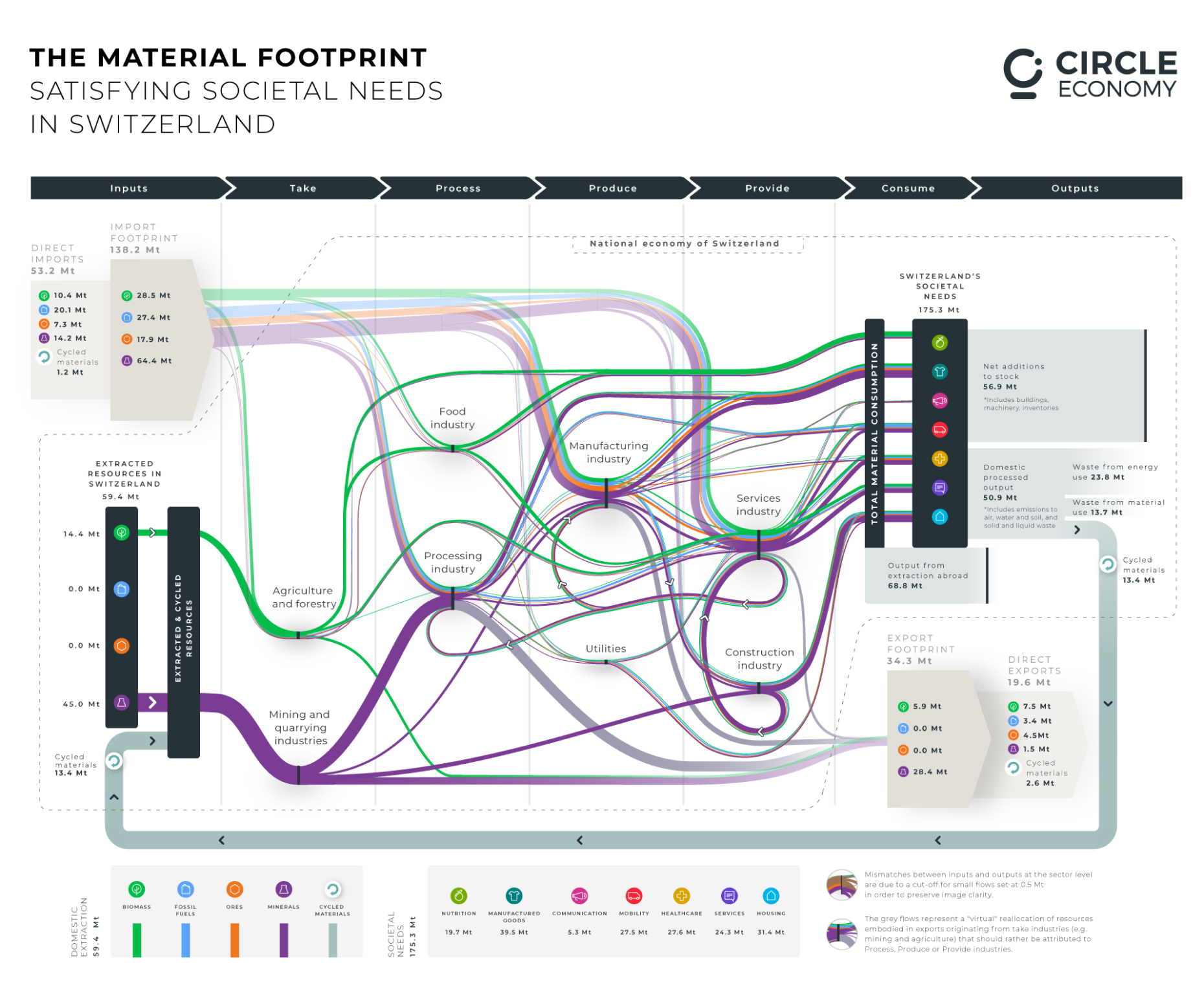Image resolution: width=1204 pixels, height=991 pixels.
Task: Click the Direct Exports 19.6 Mt heading
Action: [x=1034, y=671]
